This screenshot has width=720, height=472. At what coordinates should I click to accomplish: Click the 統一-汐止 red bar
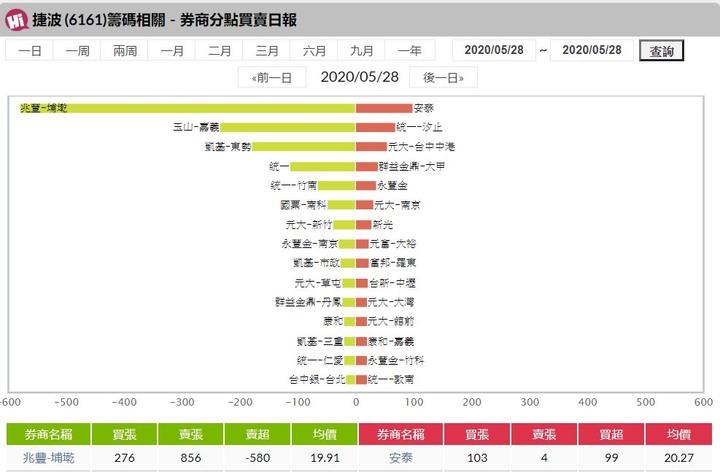(x=375, y=127)
